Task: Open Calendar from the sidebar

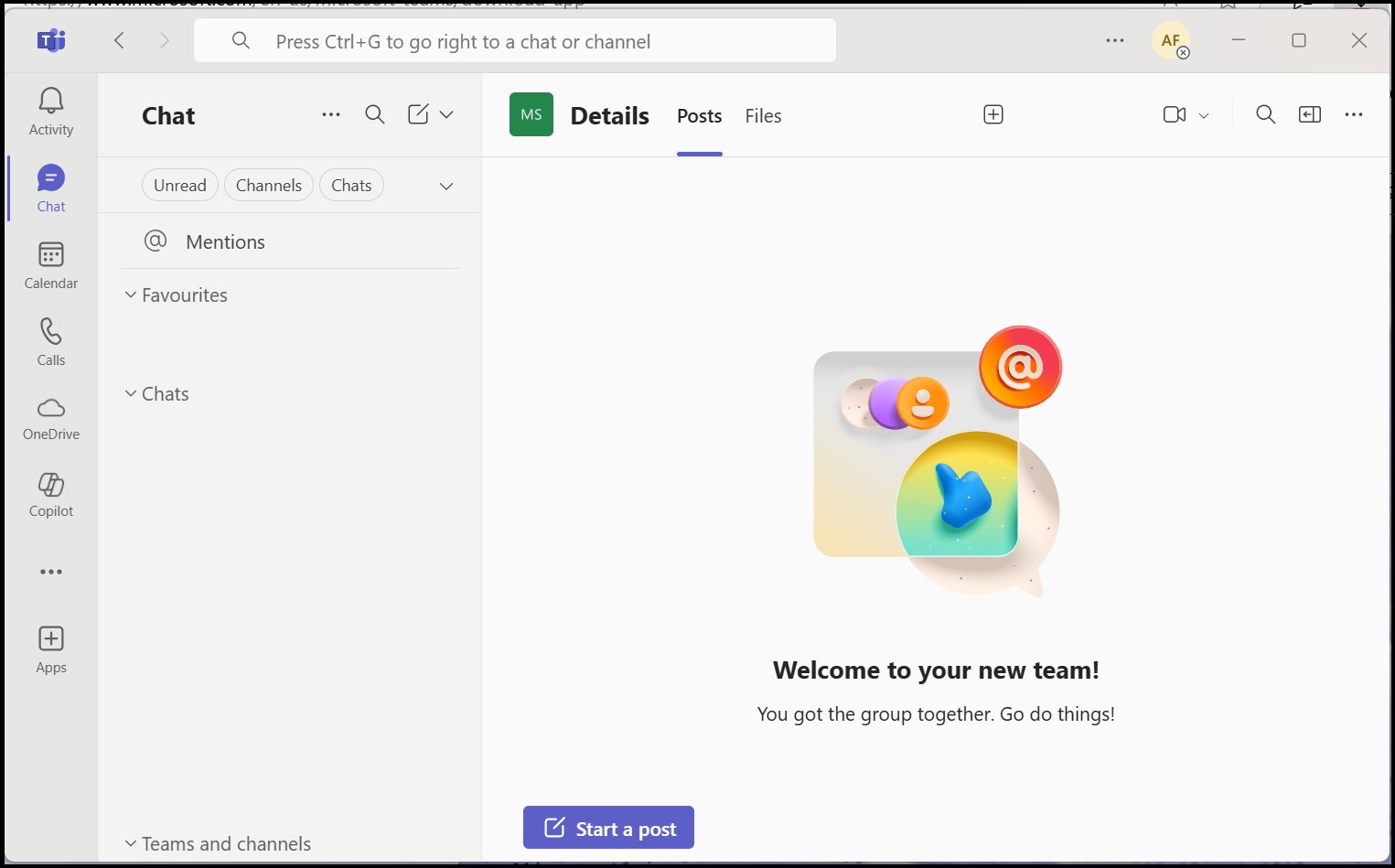Action: tap(51, 254)
